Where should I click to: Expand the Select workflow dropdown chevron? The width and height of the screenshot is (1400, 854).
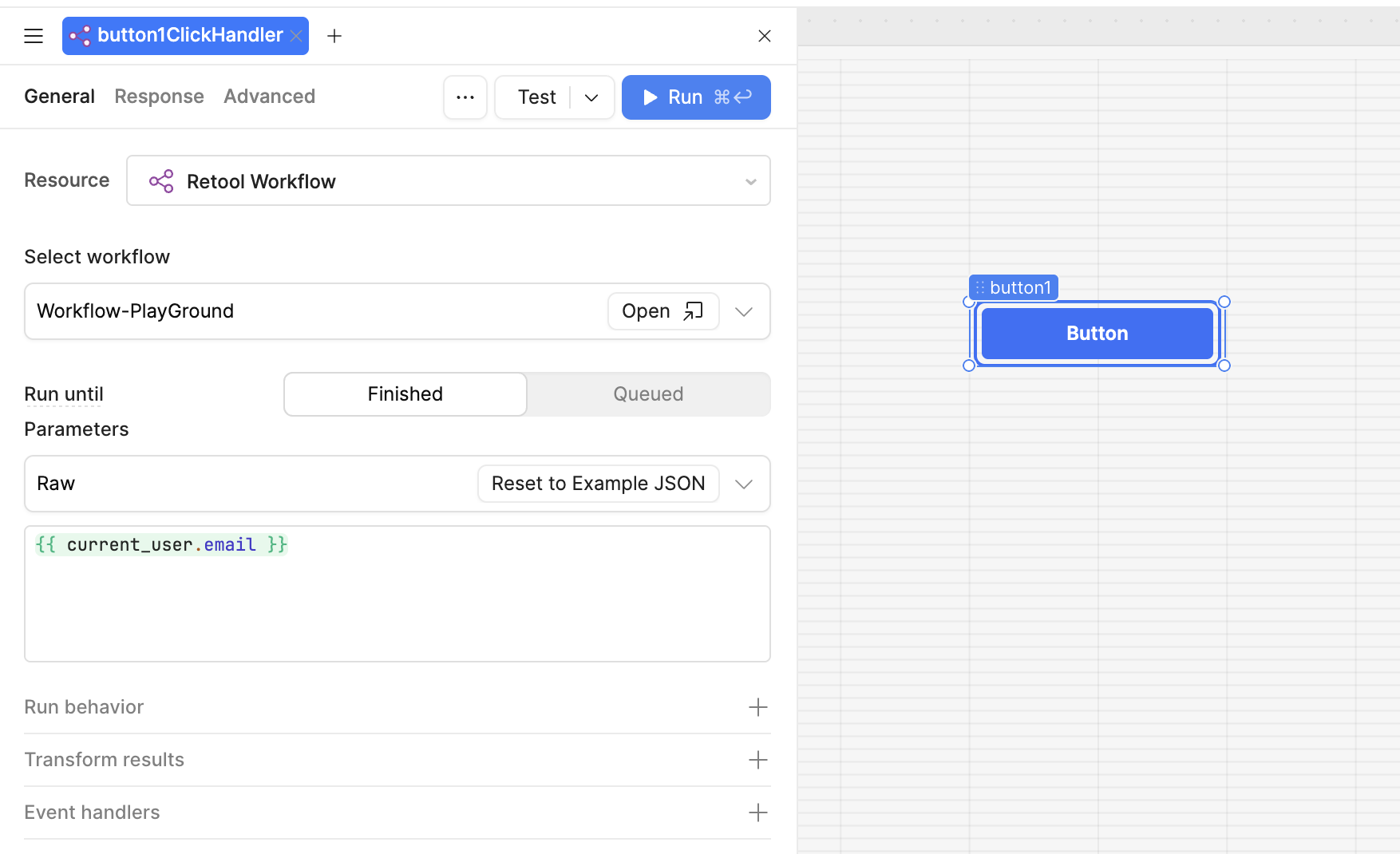pyautogui.click(x=744, y=311)
